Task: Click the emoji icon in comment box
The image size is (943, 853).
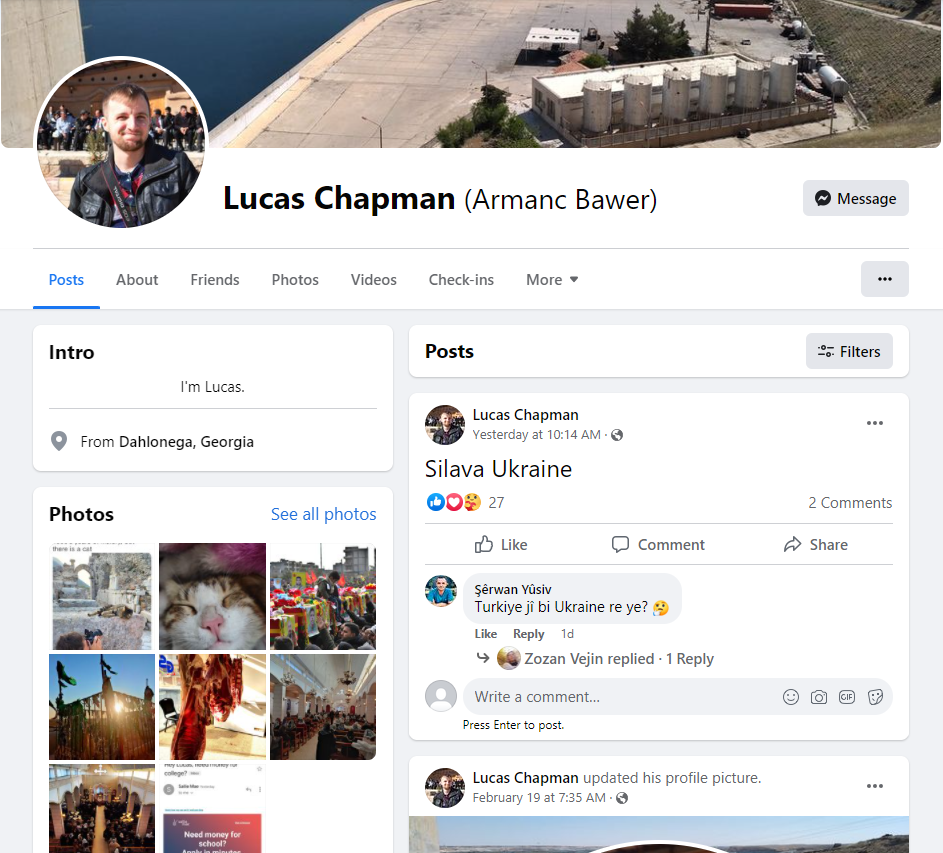Action: [x=790, y=697]
